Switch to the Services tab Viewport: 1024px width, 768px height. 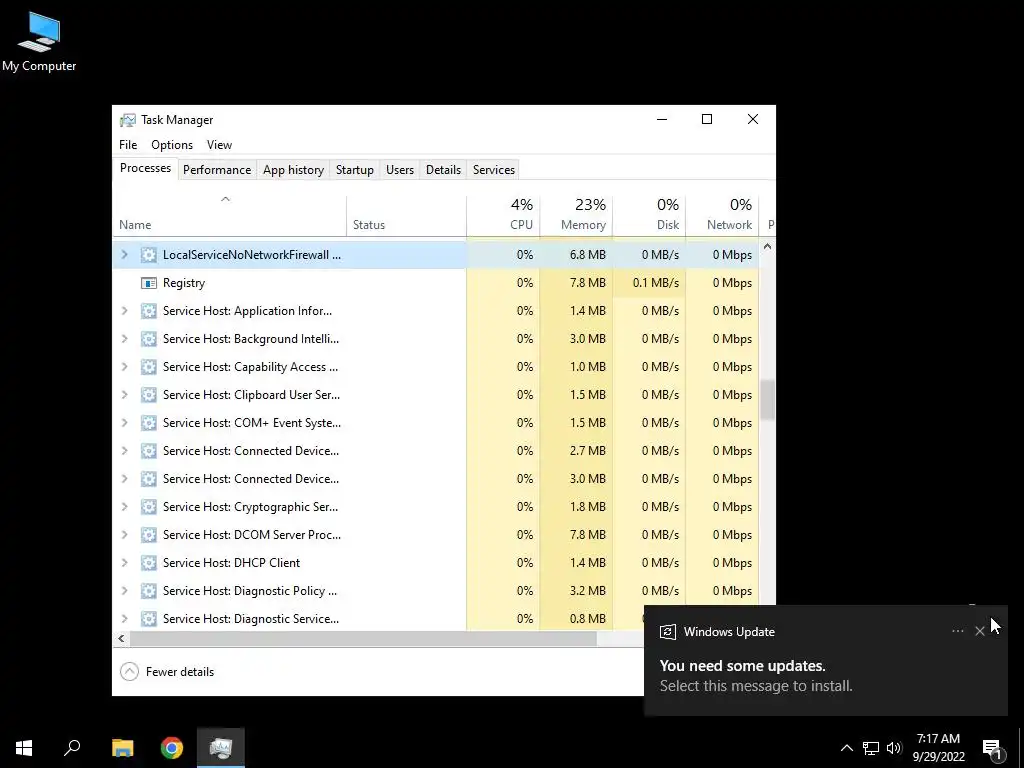pyautogui.click(x=494, y=170)
